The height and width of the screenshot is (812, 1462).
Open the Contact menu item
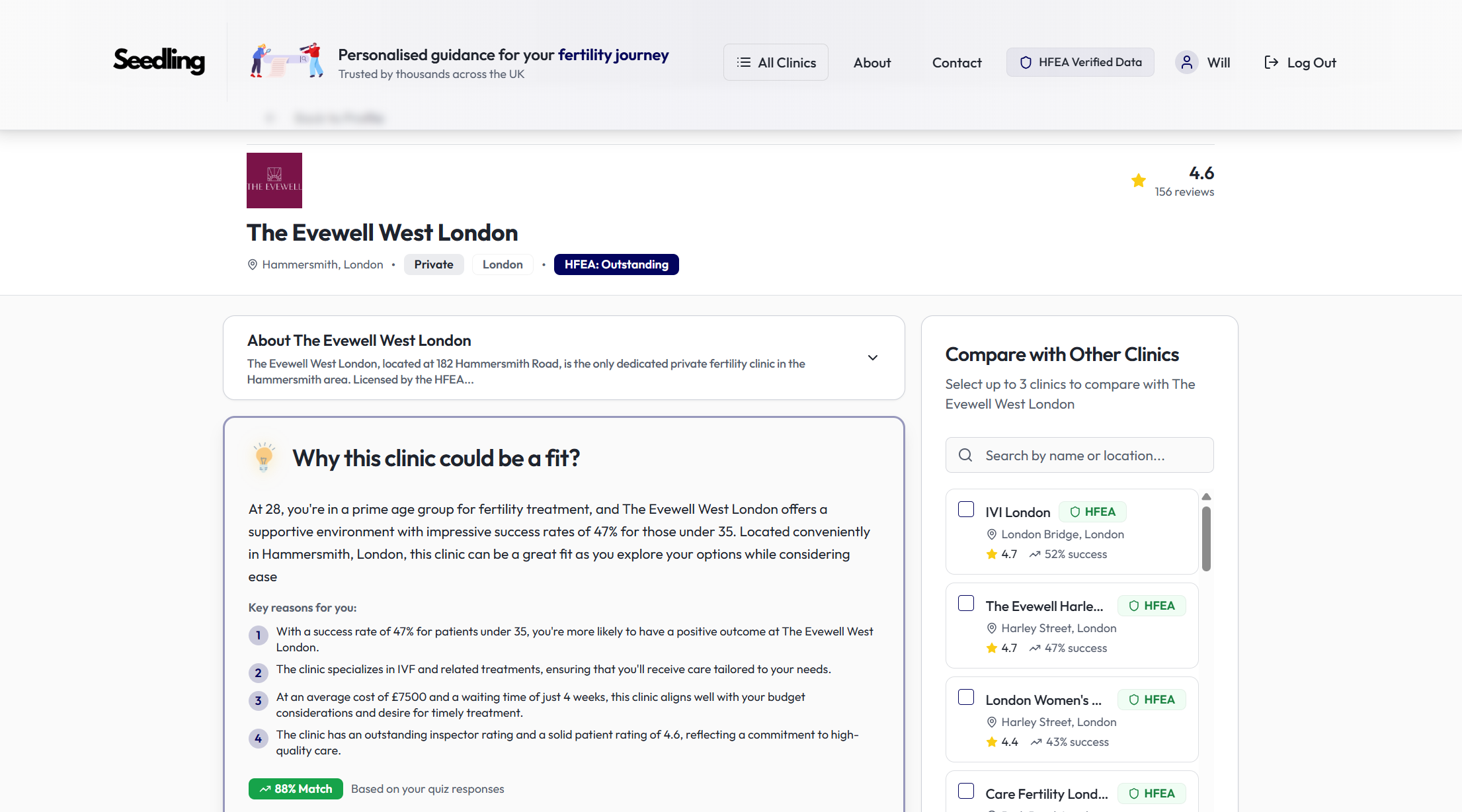tap(956, 62)
